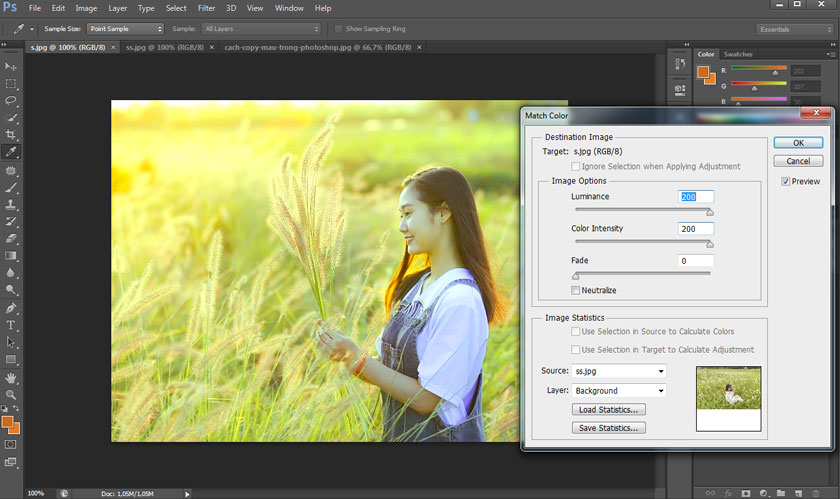This screenshot has height=499, width=840.
Task: Click the Fade slider handle
Action: 576,275
